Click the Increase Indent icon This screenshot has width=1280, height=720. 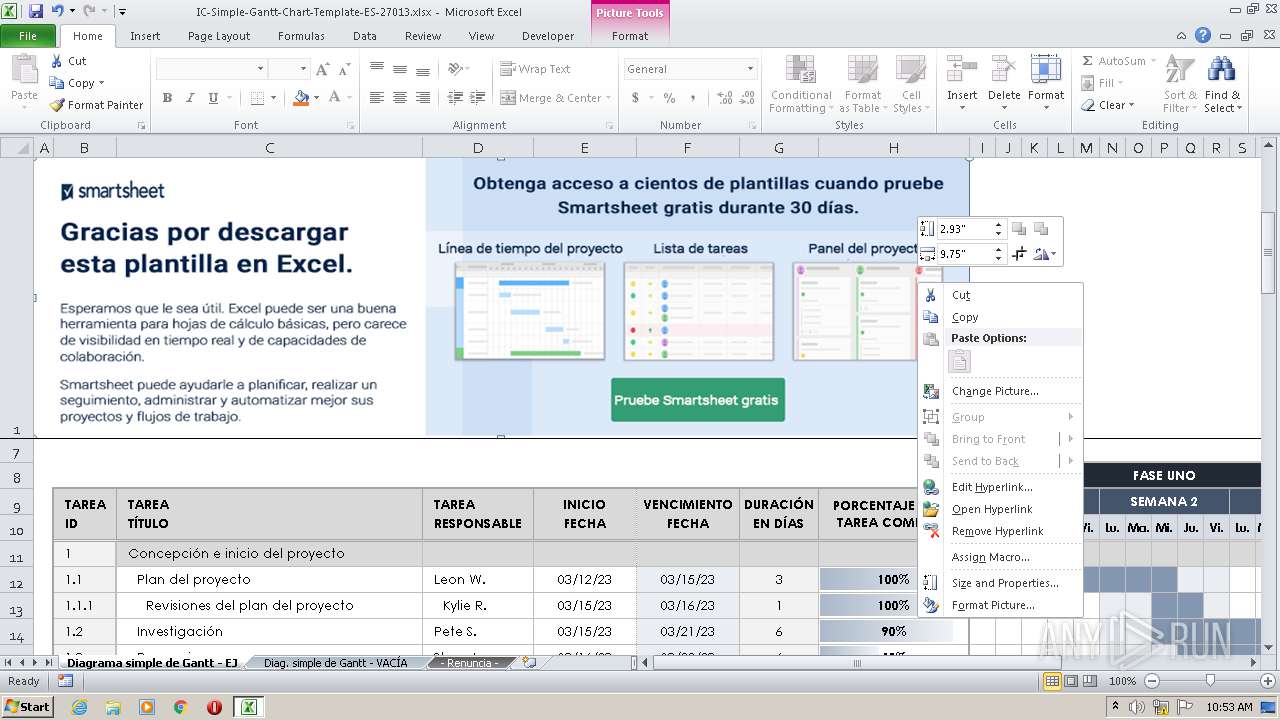(478, 98)
